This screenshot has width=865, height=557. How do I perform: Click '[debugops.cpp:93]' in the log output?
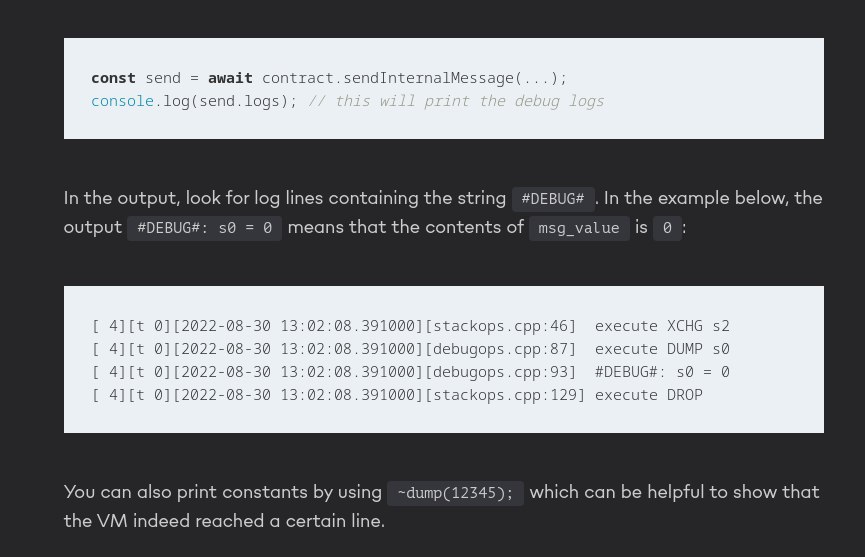coord(500,372)
